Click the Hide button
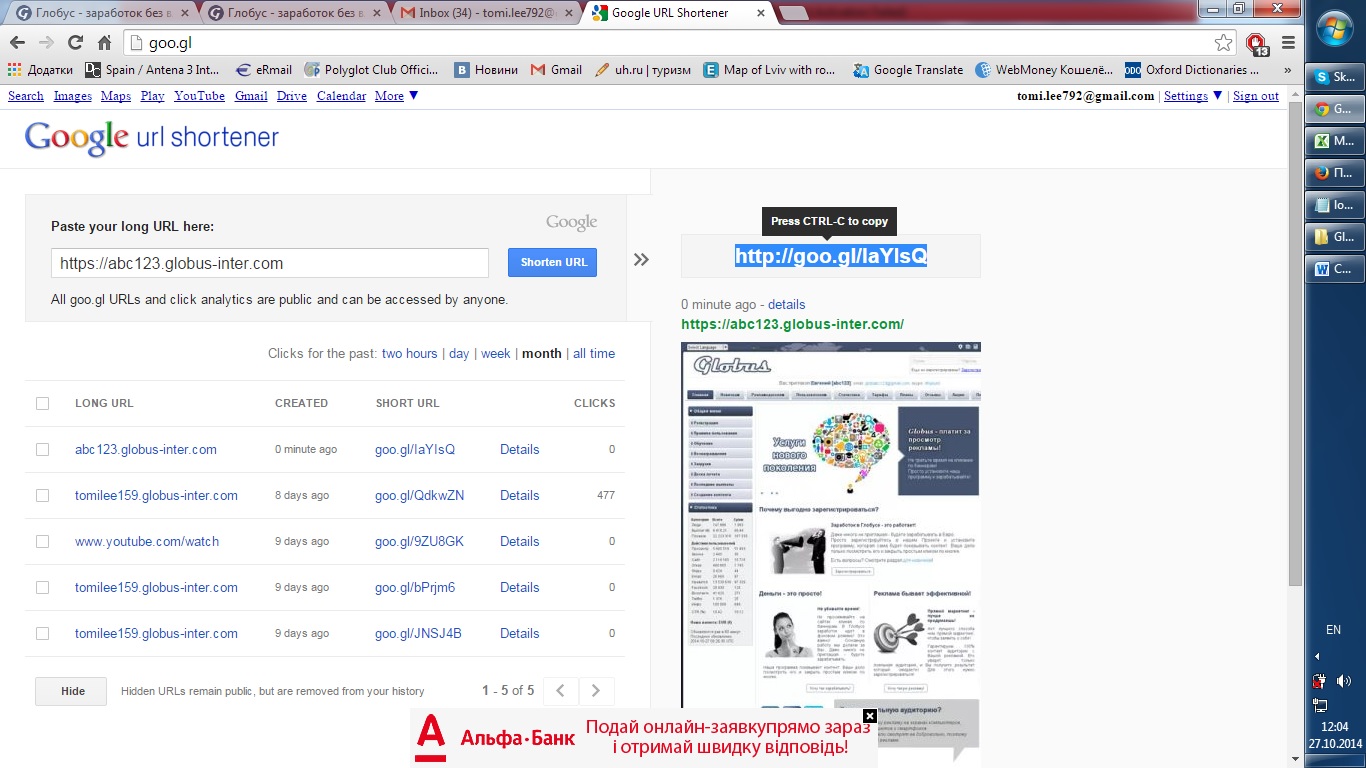The width and height of the screenshot is (1366, 768). click(72, 691)
